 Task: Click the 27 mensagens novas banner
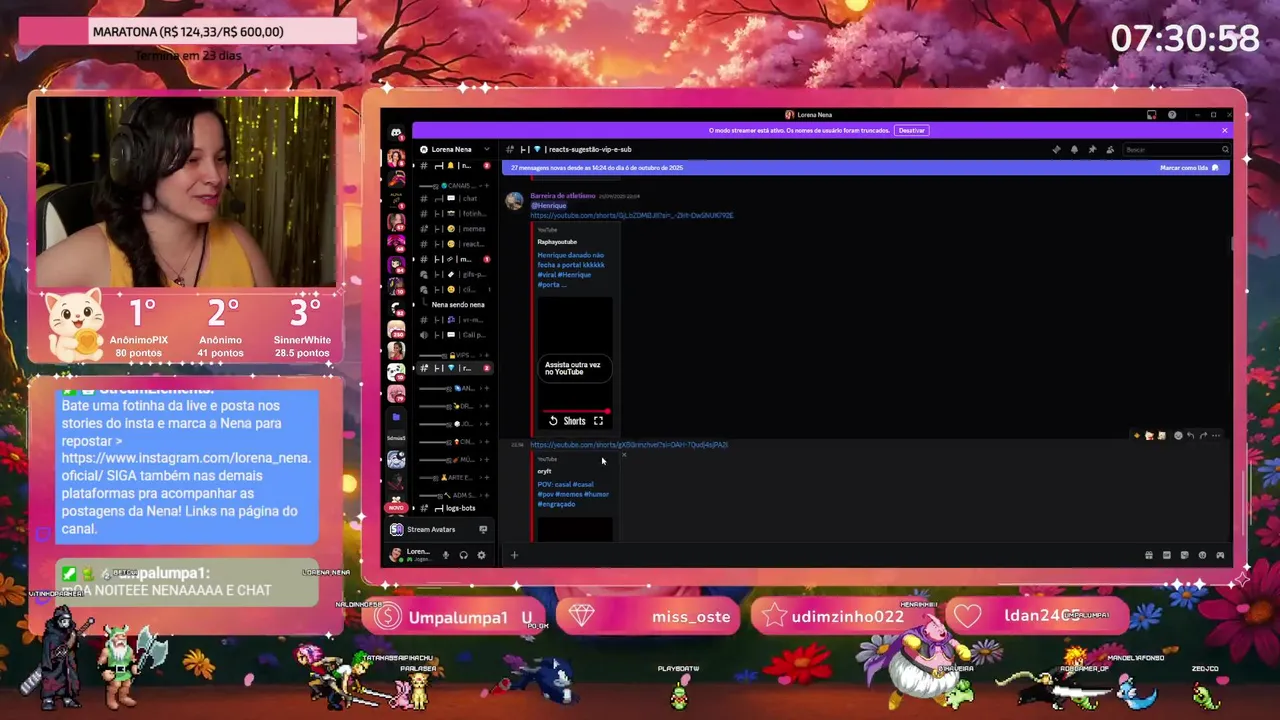(x=865, y=168)
